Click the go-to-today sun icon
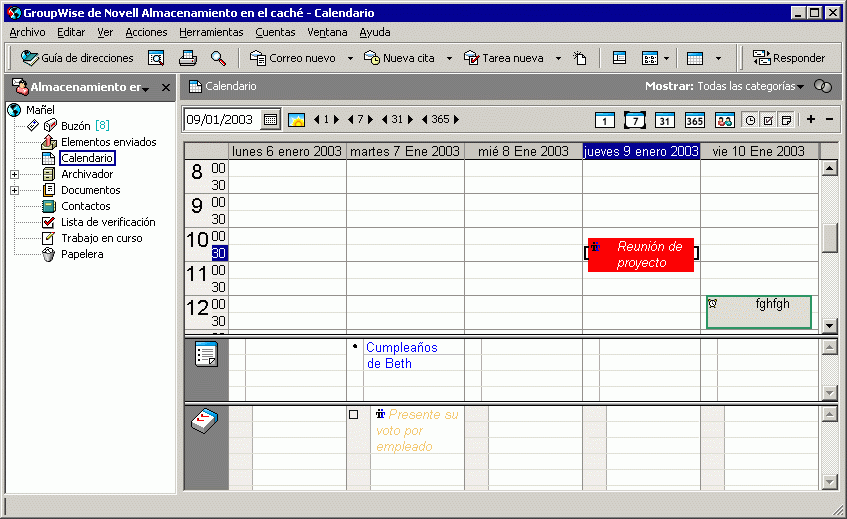 (296, 120)
